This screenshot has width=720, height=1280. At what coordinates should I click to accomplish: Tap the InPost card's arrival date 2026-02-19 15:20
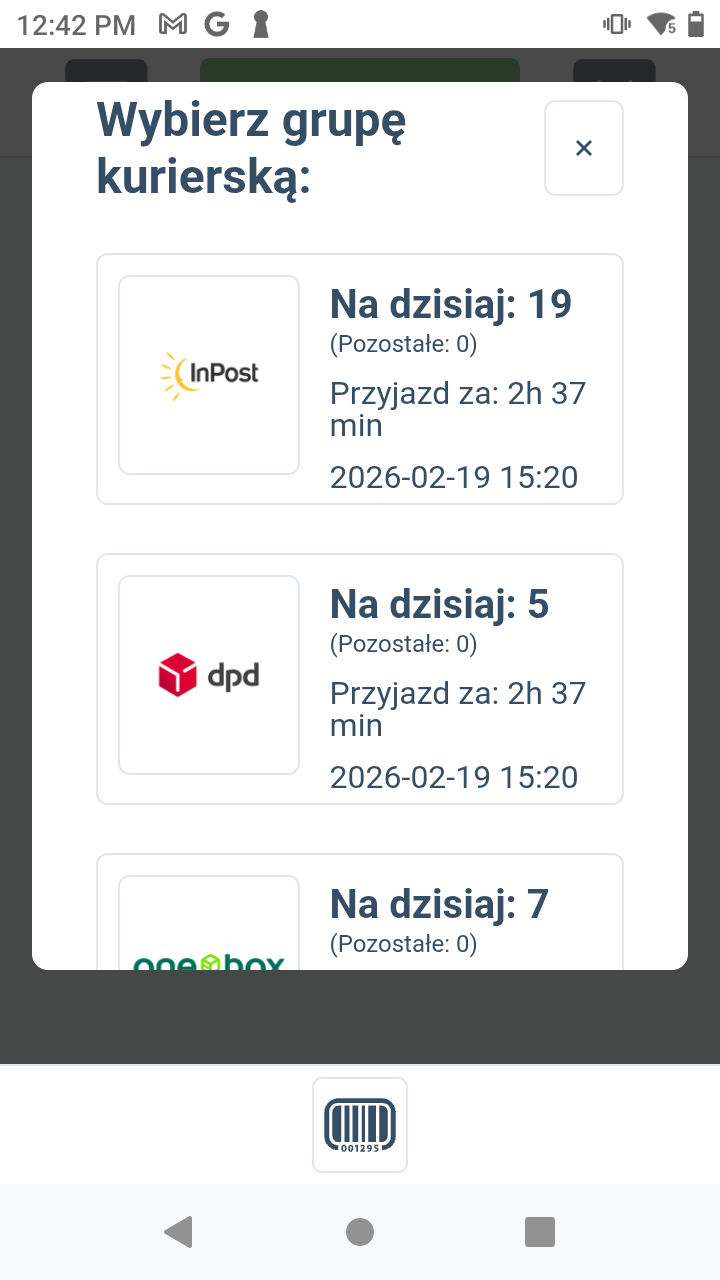point(454,477)
